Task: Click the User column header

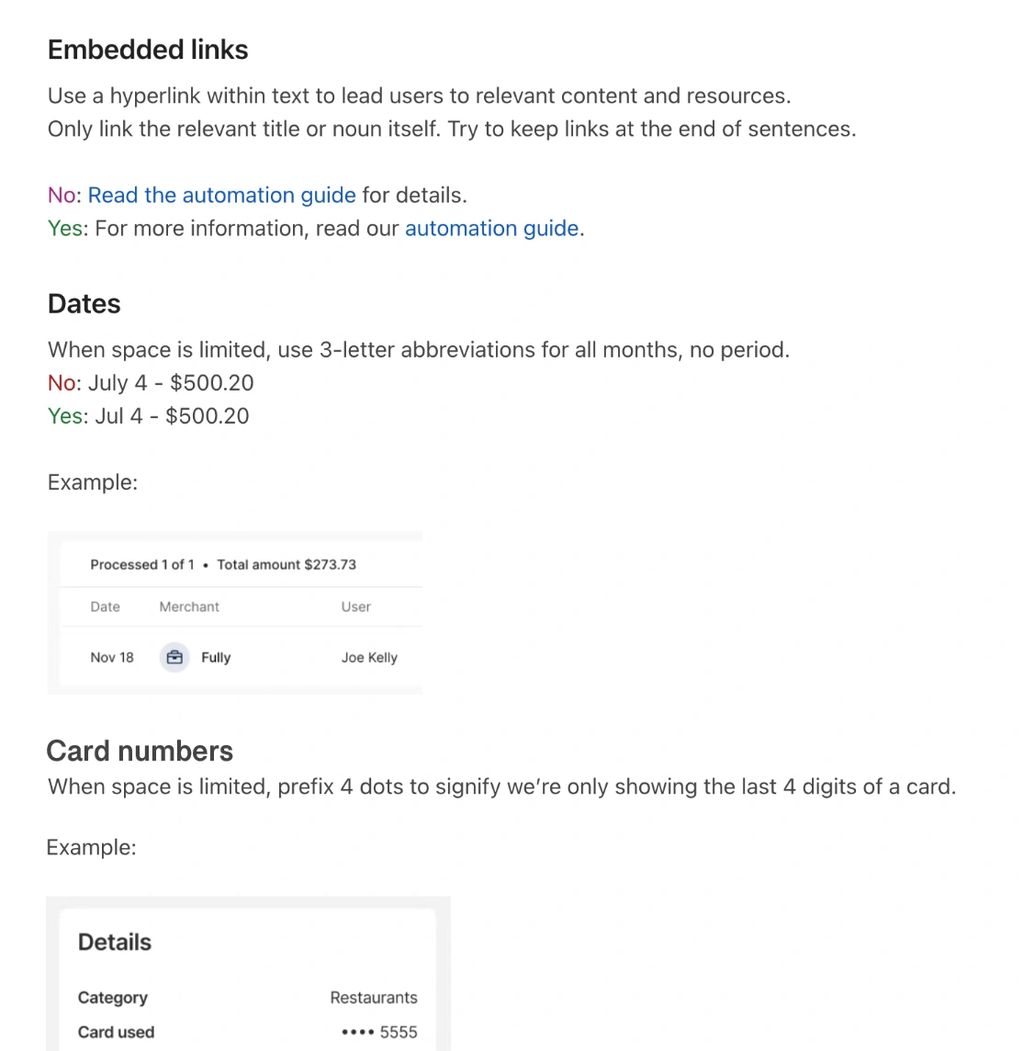Action: (356, 607)
